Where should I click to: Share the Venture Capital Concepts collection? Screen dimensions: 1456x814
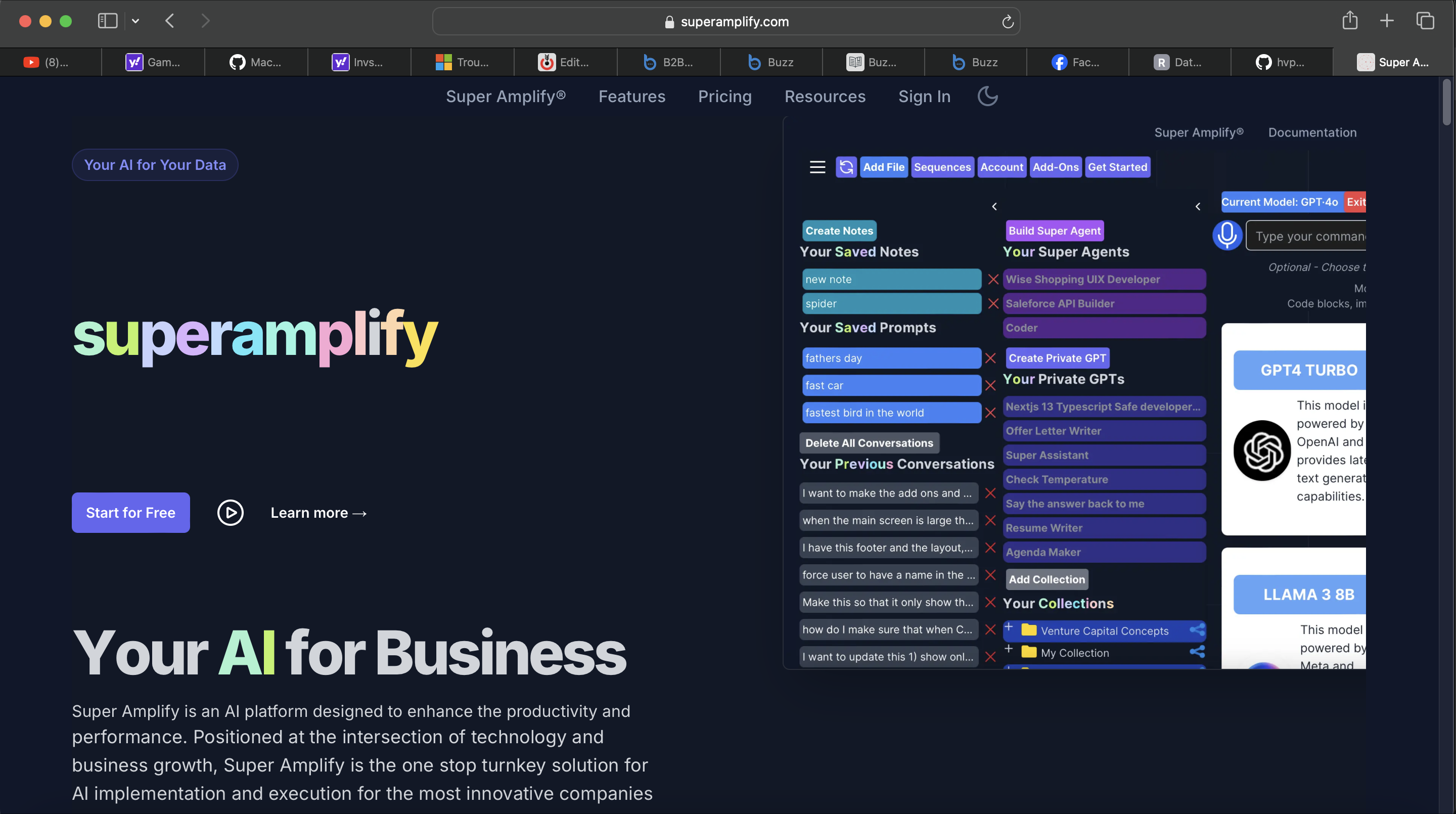click(1197, 630)
